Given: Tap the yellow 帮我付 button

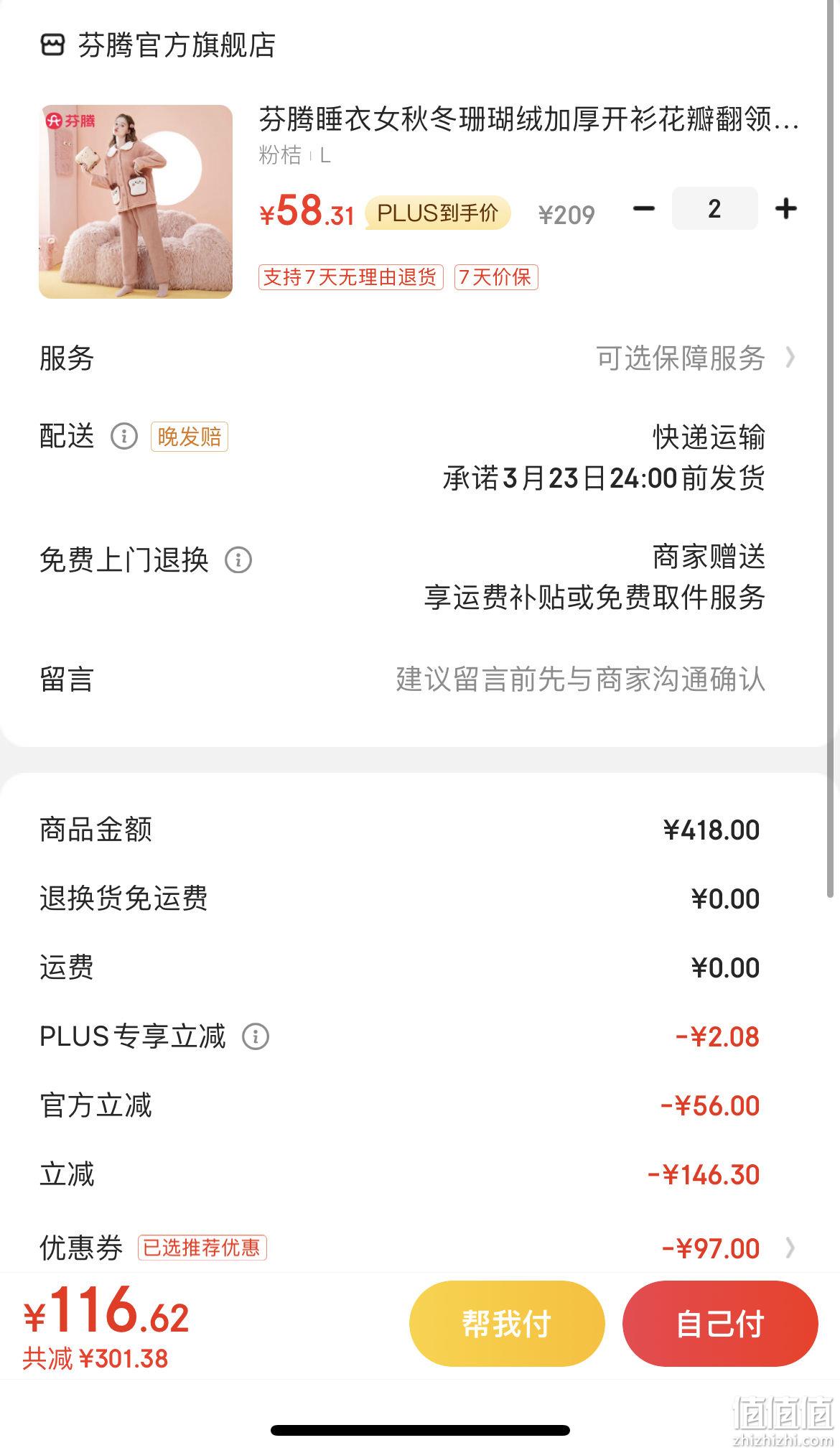Looking at the screenshot, I should click(507, 1323).
